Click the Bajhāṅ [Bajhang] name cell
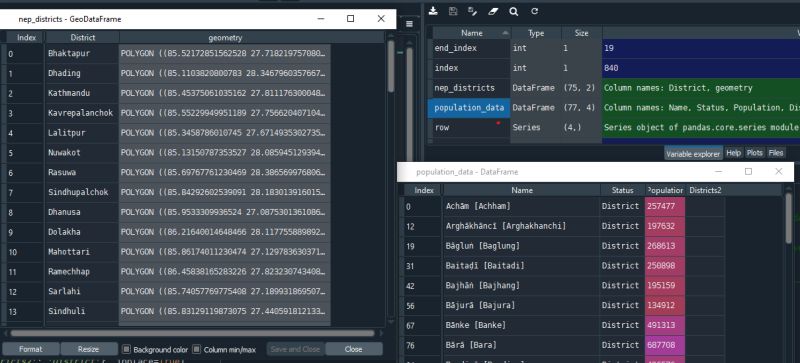 (x=521, y=285)
